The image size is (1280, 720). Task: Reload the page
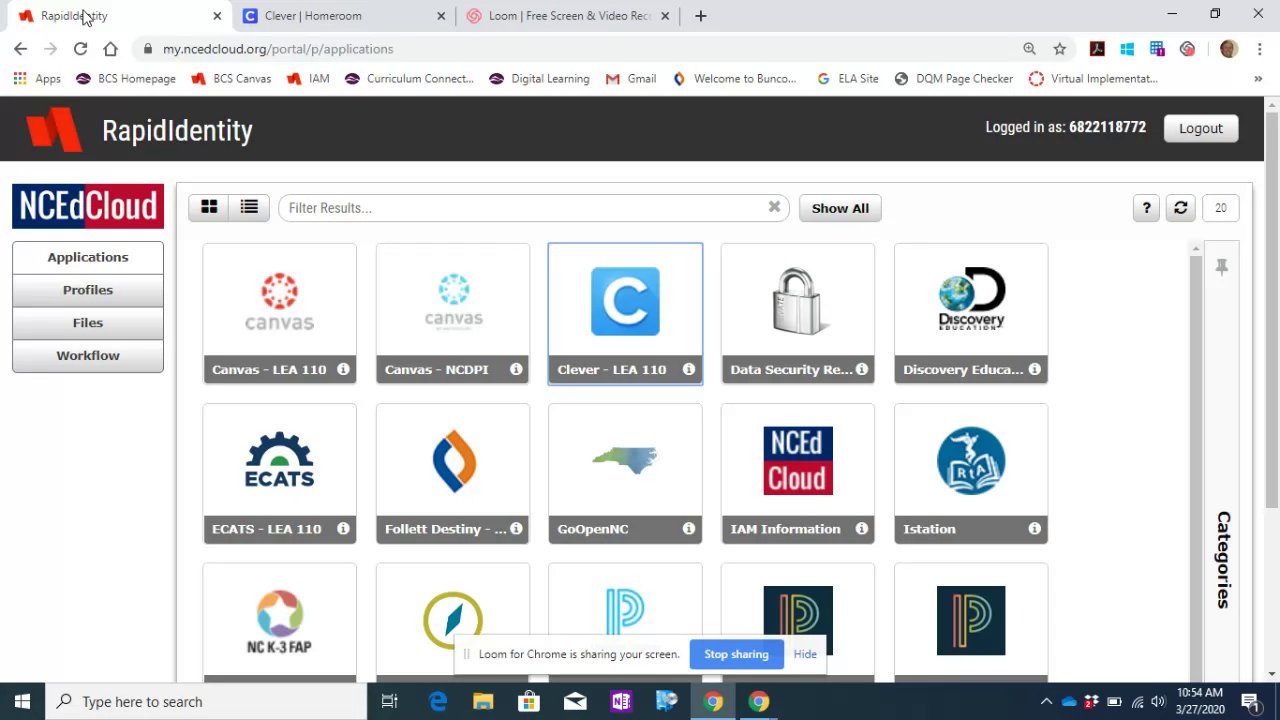coord(80,49)
